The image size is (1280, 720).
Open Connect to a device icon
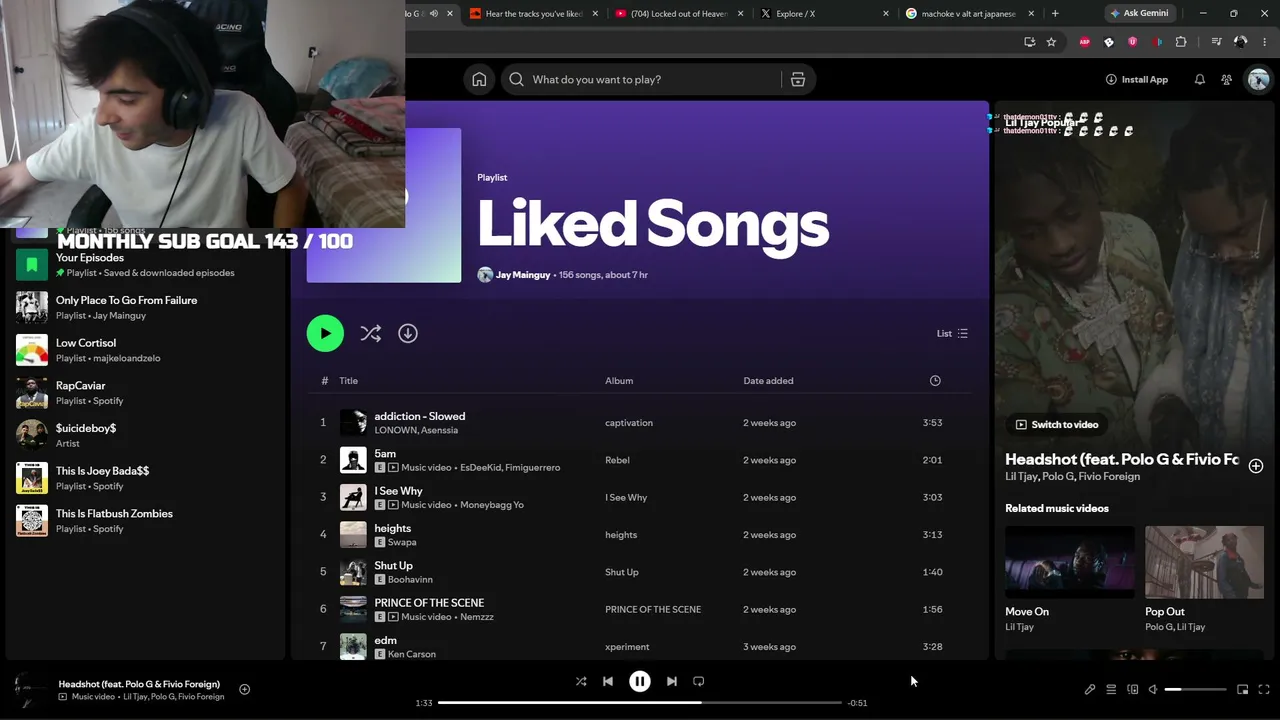[x=1133, y=689]
